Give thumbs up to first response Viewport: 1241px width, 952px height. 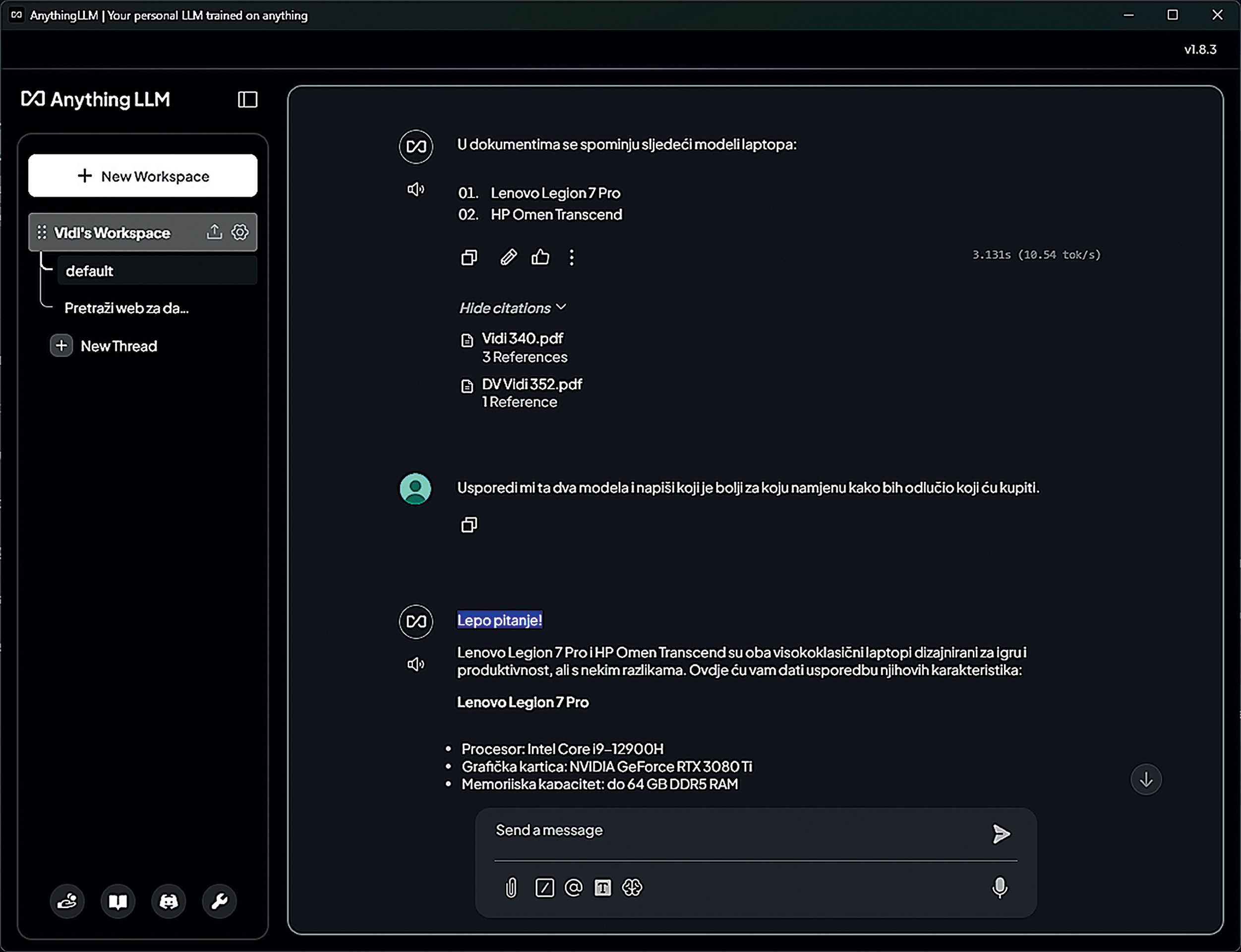coord(540,257)
